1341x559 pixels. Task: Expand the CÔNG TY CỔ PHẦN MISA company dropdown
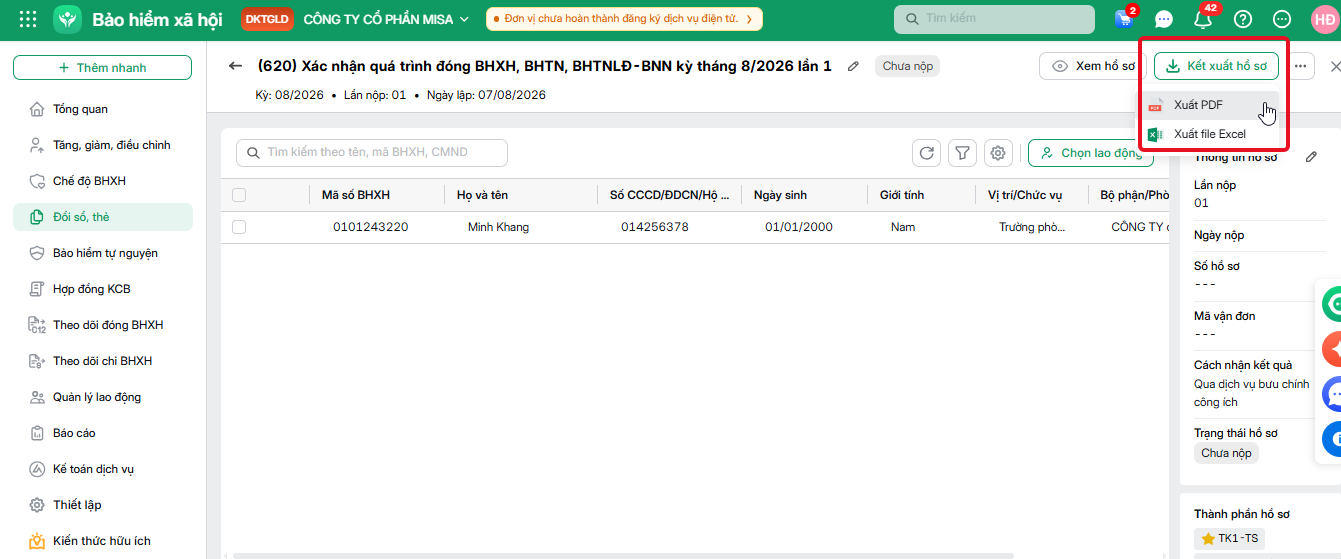click(386, 19)
